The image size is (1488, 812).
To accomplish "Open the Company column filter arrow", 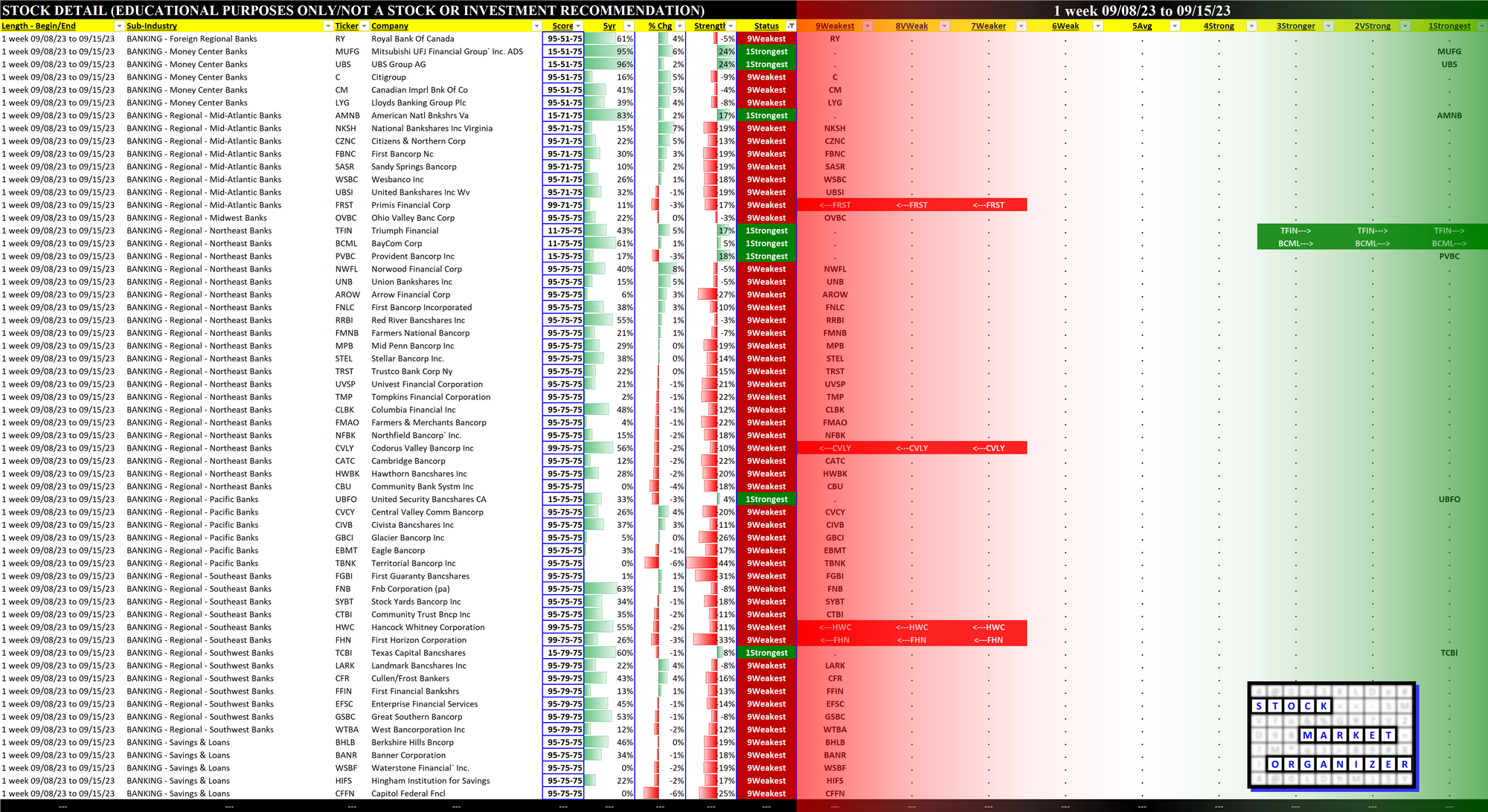I will tap(536, 26).
